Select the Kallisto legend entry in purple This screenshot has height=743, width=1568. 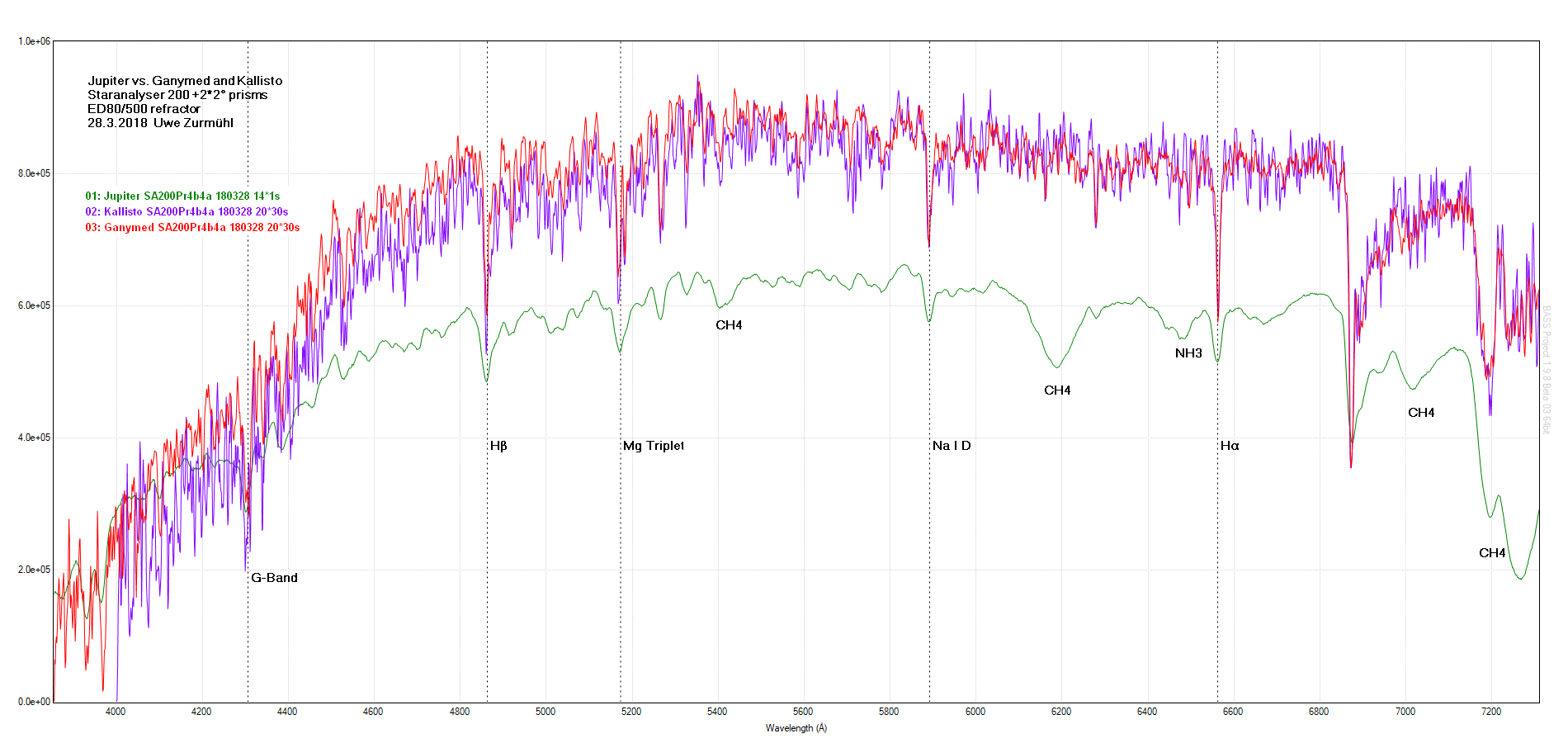(187, 212)
